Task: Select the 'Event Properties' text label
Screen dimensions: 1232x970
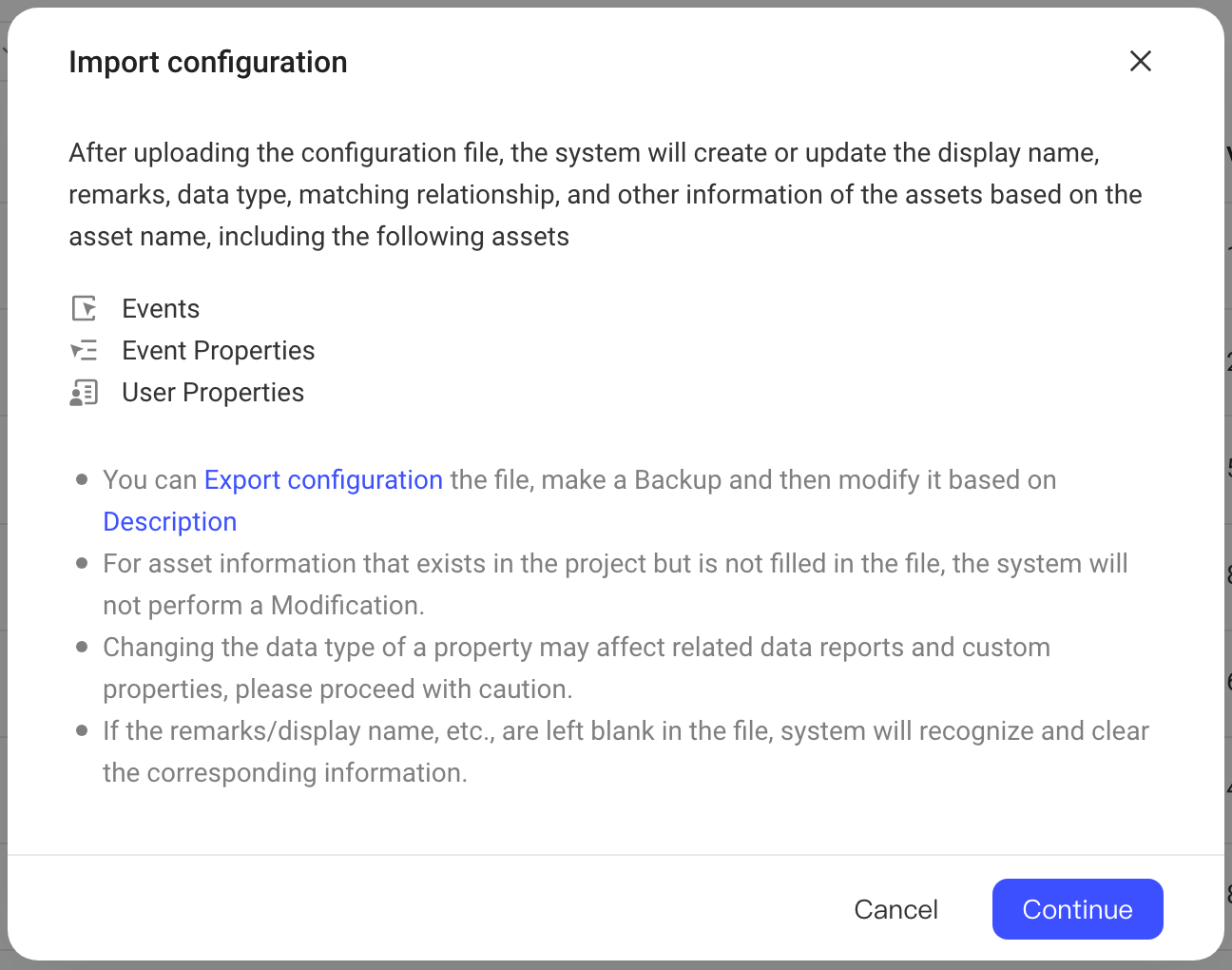Action: coord(218,350)
